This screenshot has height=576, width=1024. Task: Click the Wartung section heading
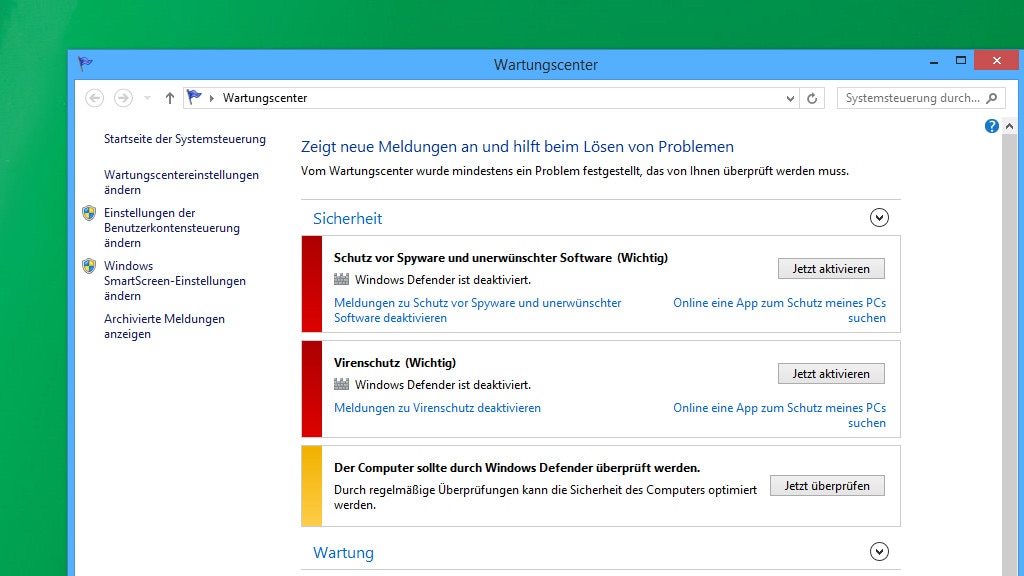344,552
